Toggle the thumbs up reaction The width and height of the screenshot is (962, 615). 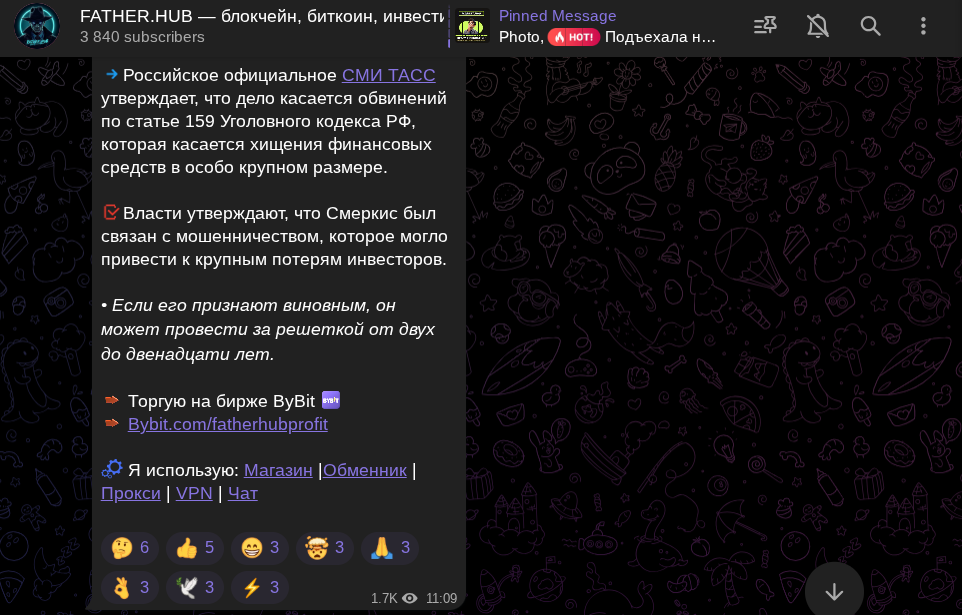(195, 547)
